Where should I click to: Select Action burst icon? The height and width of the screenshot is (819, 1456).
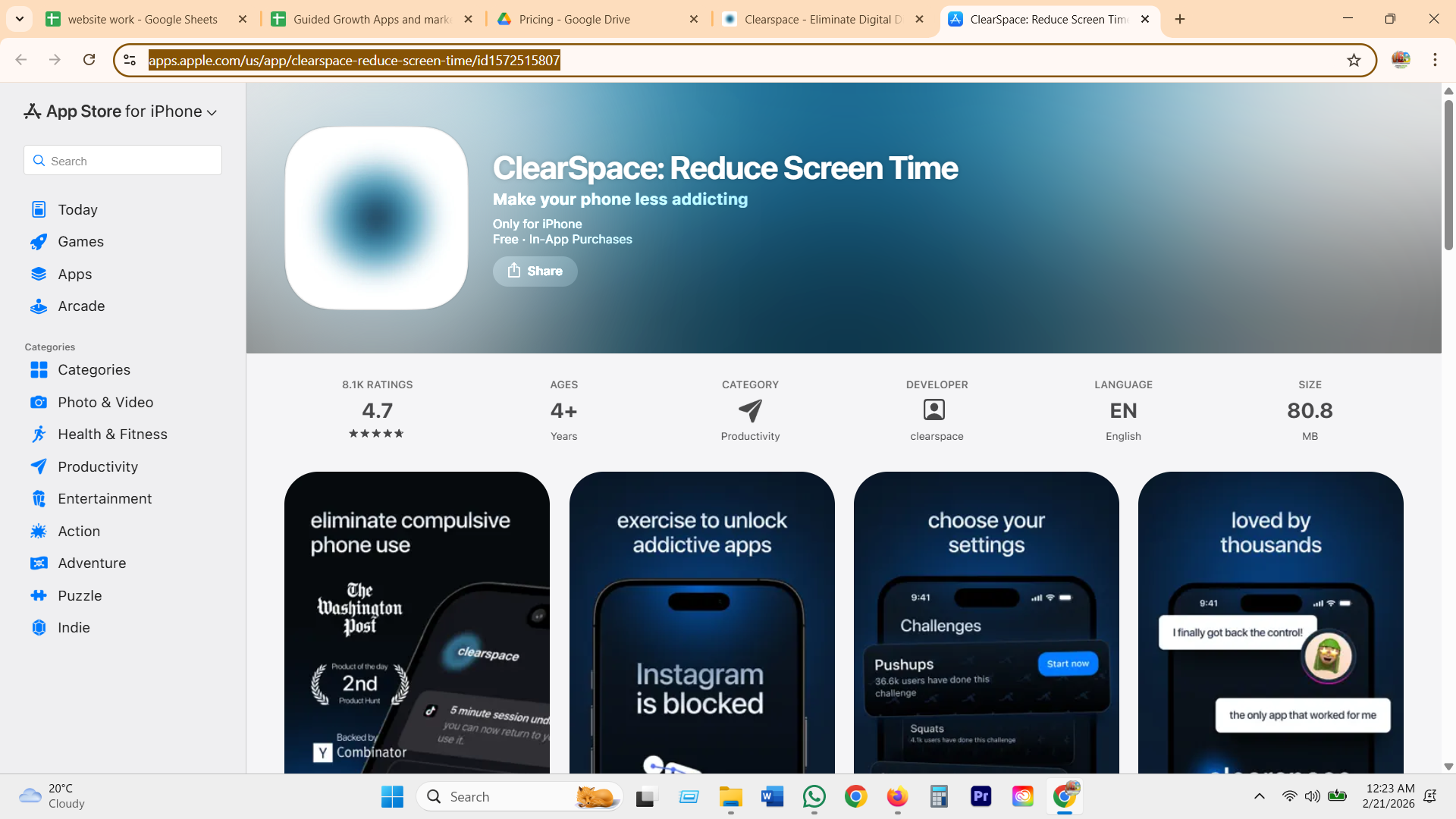click(x=39, y=532)
